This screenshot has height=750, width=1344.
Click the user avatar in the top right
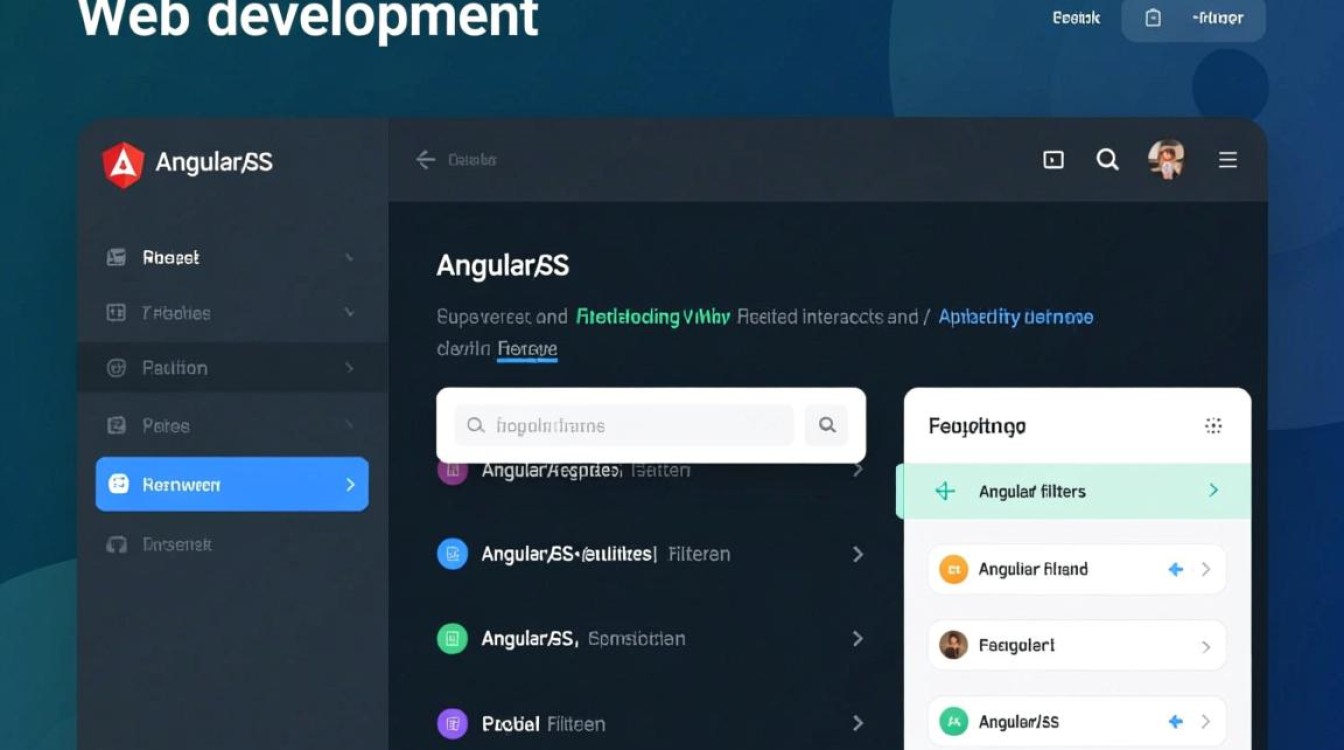click(1167, 160)
